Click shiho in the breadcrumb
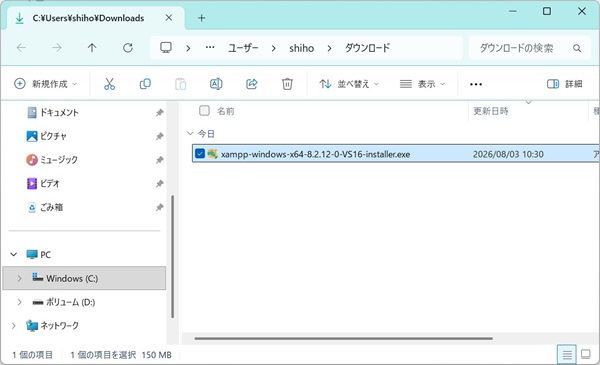Screen dimensions: 600x365 coord(302,48)
